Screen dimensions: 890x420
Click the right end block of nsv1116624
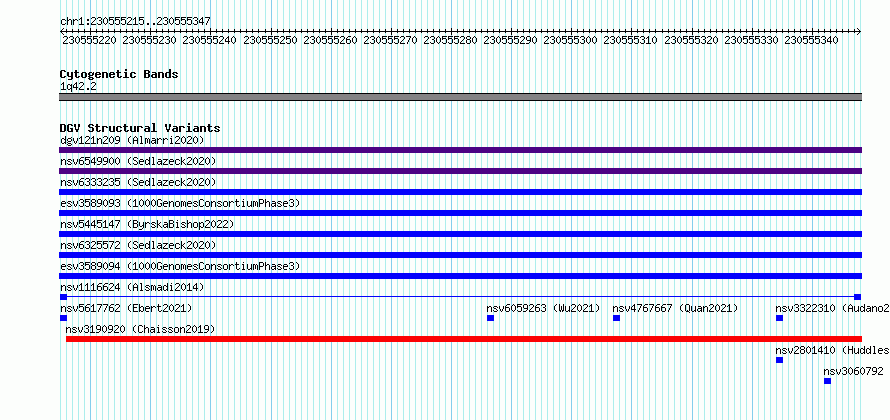point(858,297)
